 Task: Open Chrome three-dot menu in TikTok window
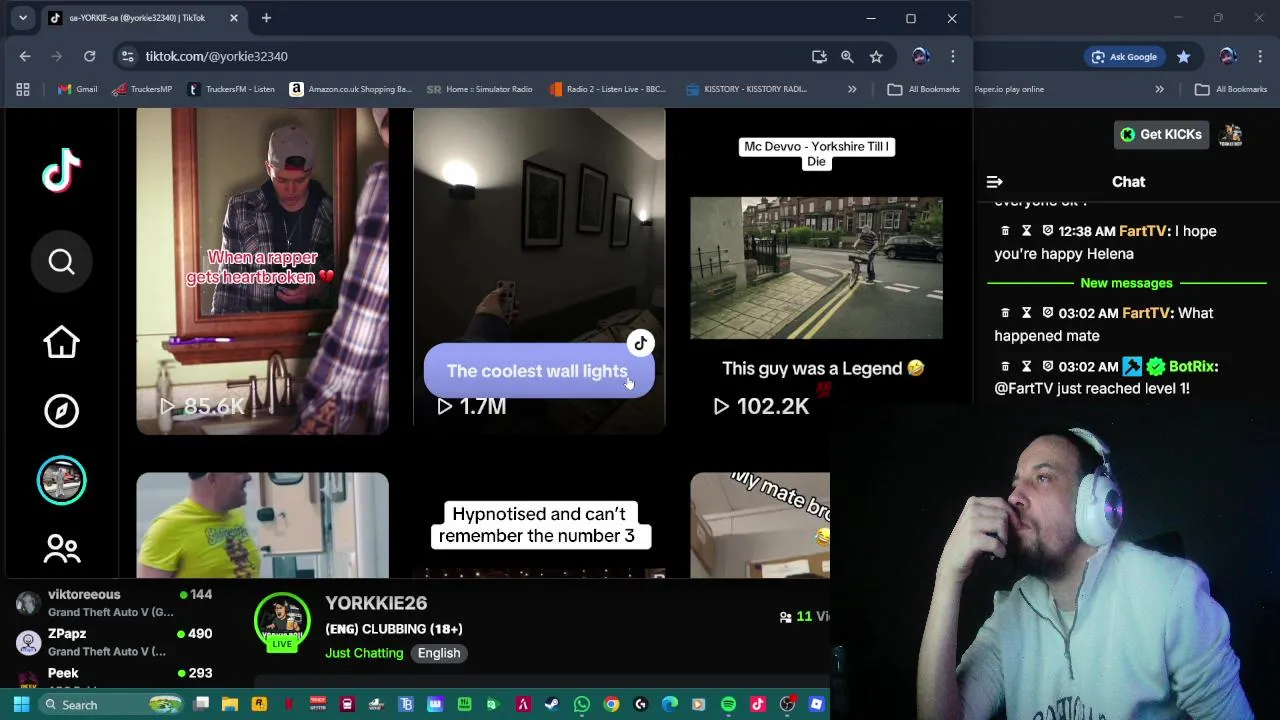[953, 57]
